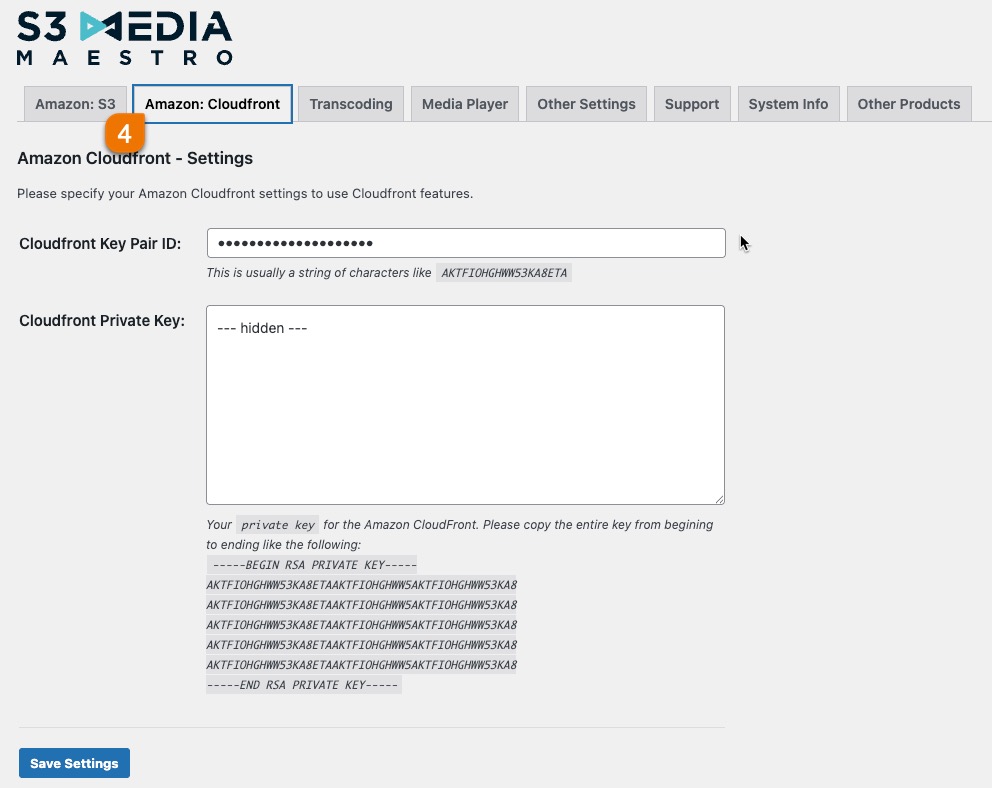Viewport: 992px width, 788px height.
Task: Click the Amazon Cloudfront - Settings heading
Action: pyautogui.click(x=135, y=158)
